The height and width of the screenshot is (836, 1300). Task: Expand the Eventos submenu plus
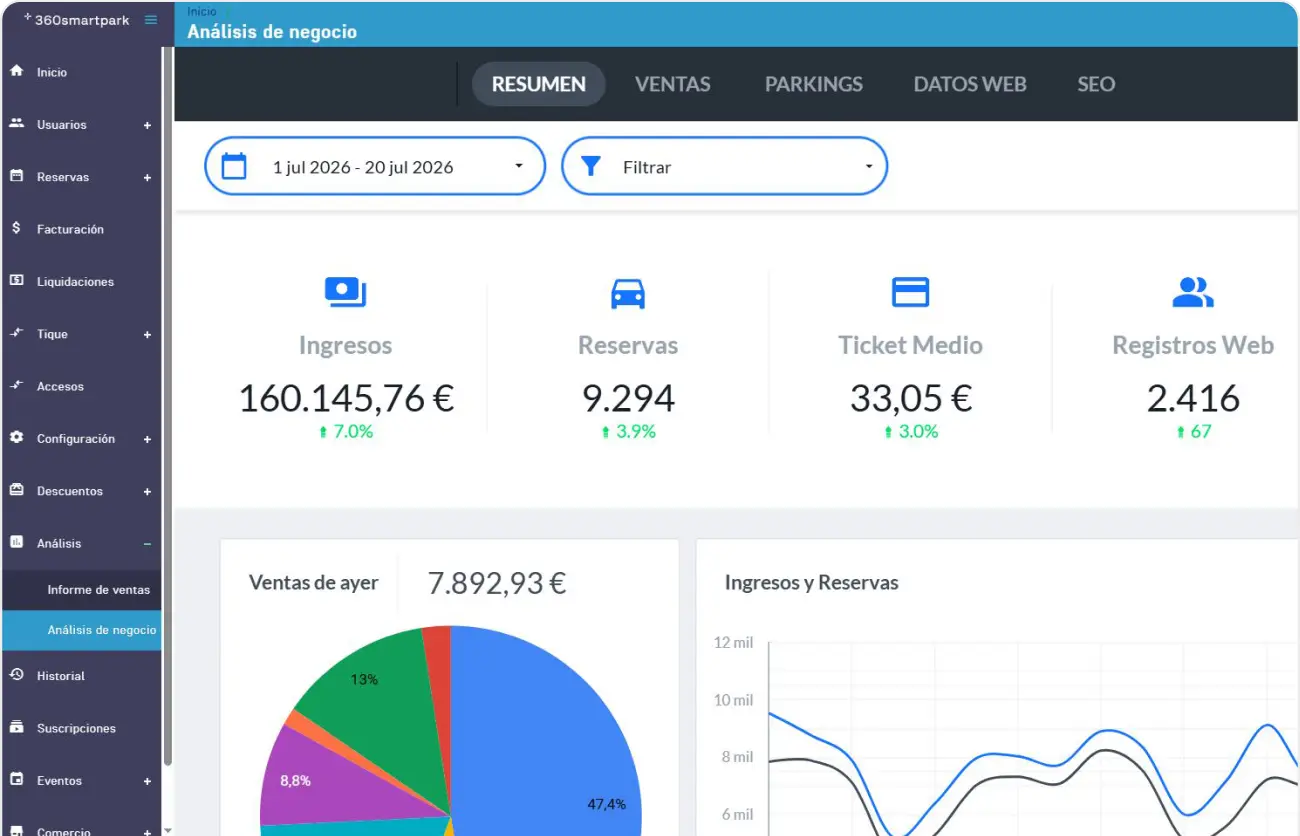coord(147,781)
